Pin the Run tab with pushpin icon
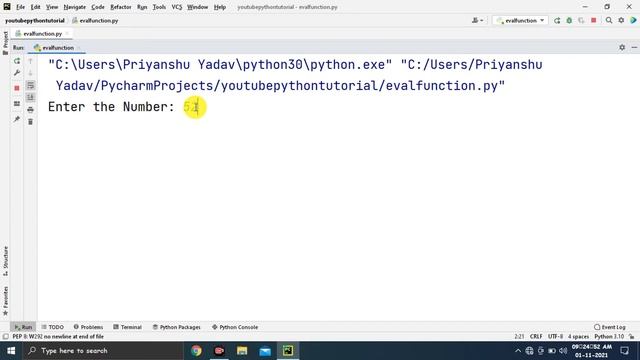 [x=17, y=119]
